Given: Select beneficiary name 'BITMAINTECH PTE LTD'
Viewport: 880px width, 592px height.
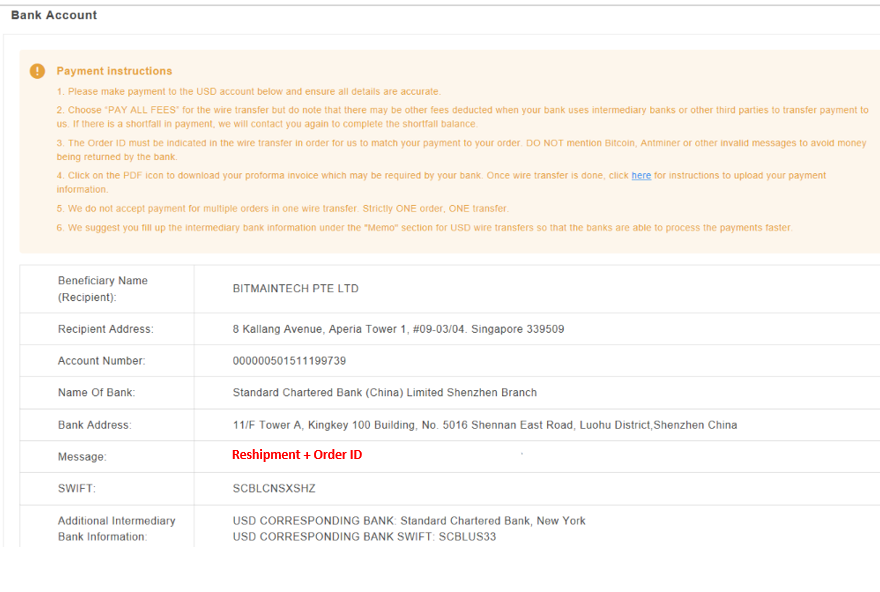Looking at the screenshot, I should tap(295, 288).
